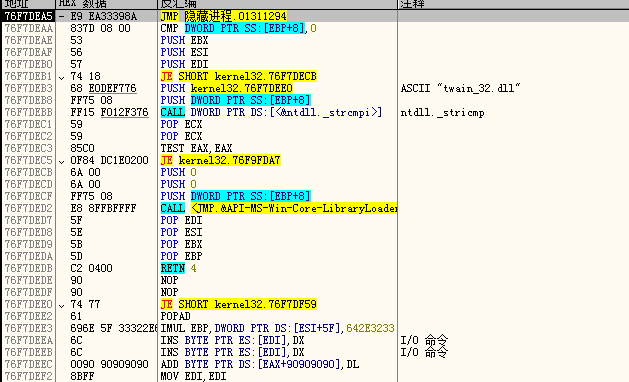Click hex bytes E8 8FFBFFFF

(103, 208)
